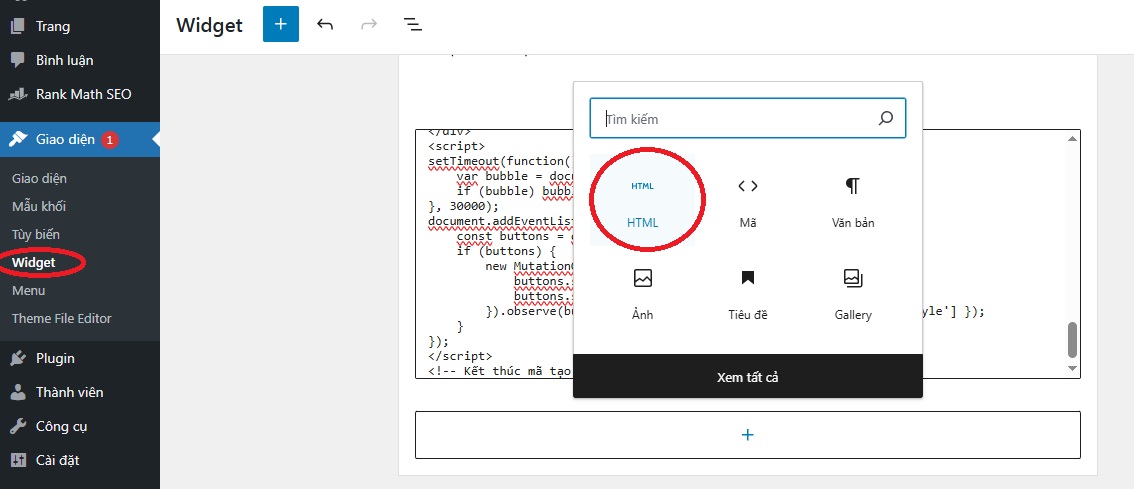The image size is (1134, 489).
Task: Click the Bình luận speech bubble icon
Action: tap(17, 60)
